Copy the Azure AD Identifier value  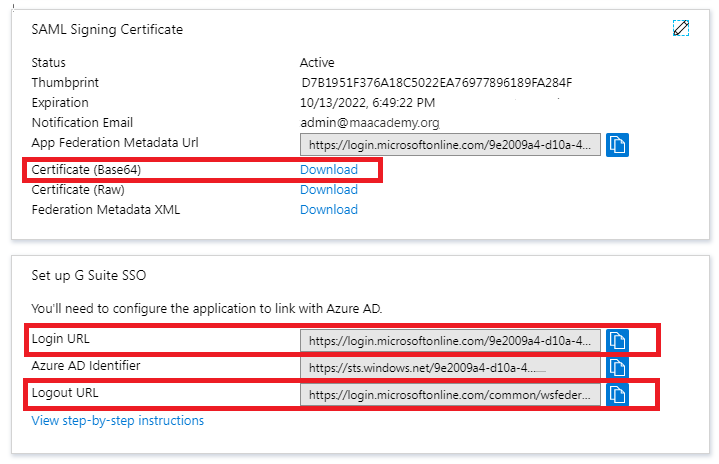617,368
